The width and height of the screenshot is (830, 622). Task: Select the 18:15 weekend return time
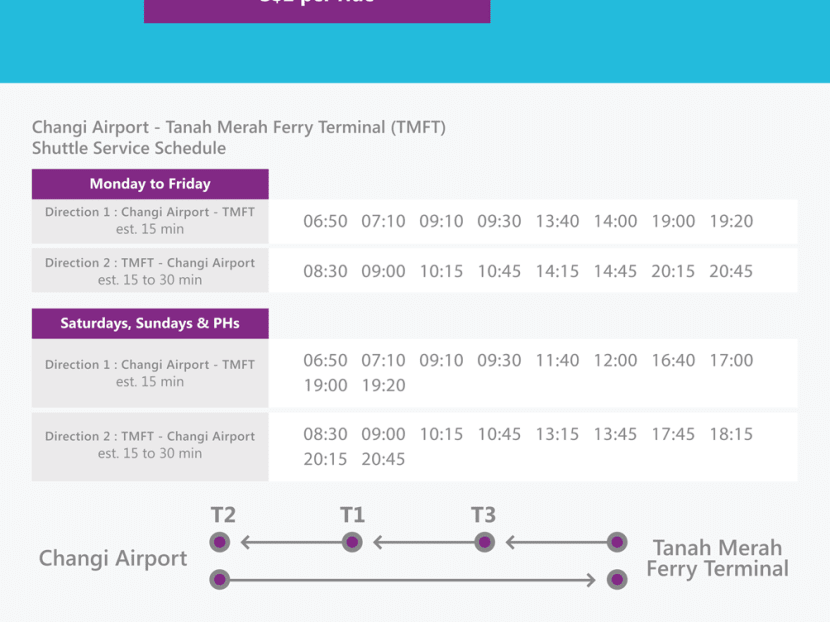pos(731,435)
